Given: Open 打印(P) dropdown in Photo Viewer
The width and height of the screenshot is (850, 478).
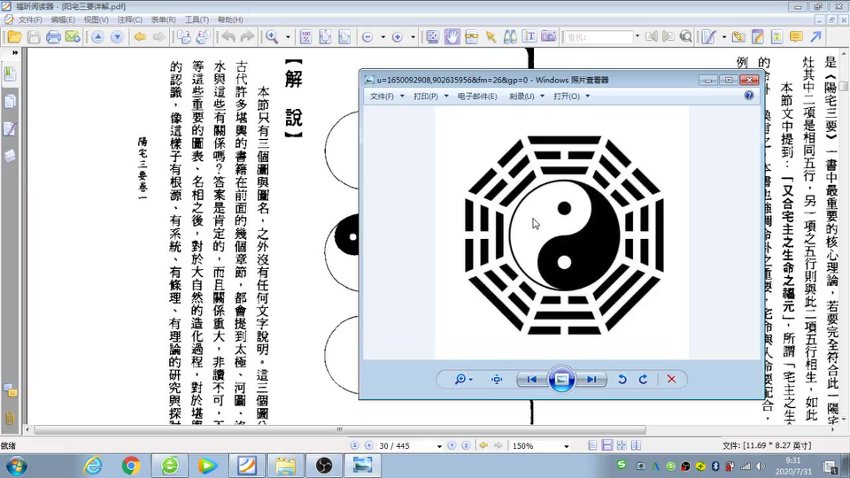Looking at the screenshot, I should click(430, 96).
